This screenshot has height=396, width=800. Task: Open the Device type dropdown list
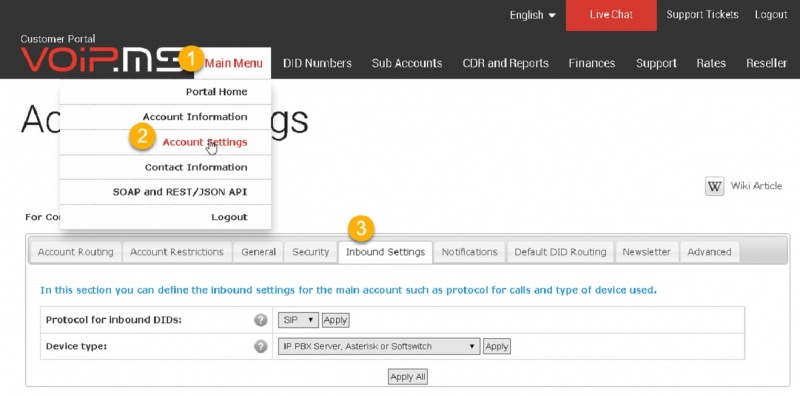coord(379,346)
